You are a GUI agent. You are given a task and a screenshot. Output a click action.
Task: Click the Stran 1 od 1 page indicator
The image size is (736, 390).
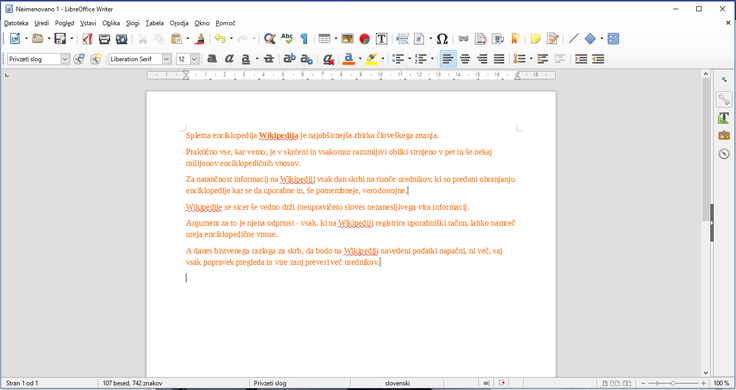[22, 383]
